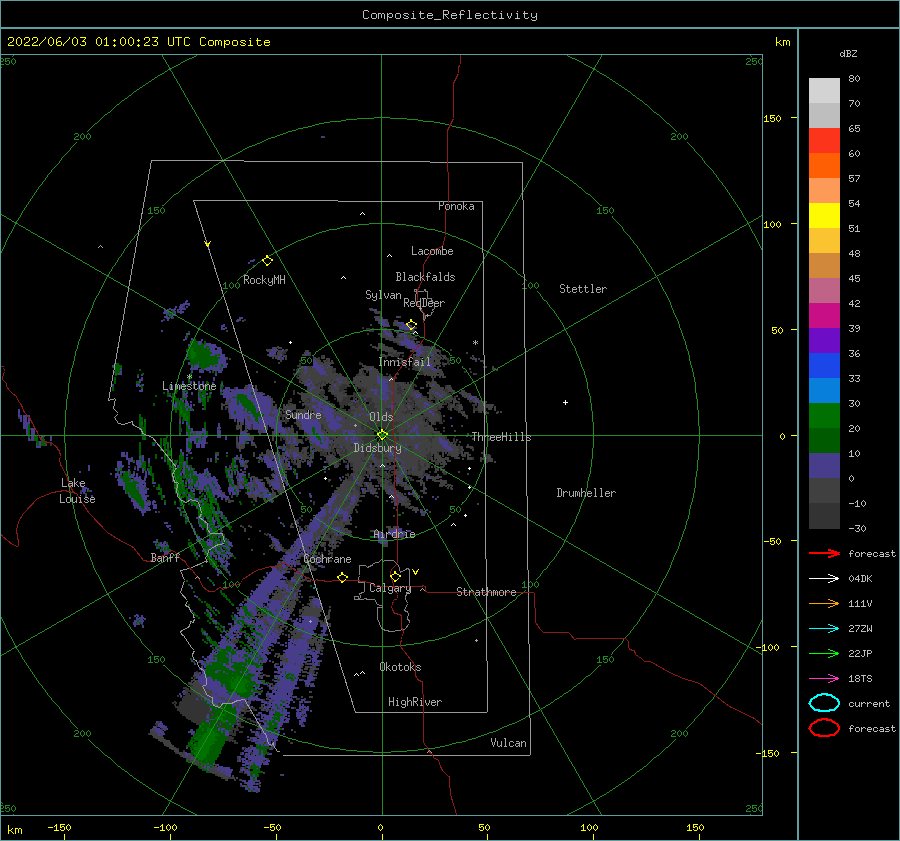The height and width of the screenshot is (841, 900).
Task: Click the white asterisk above Limestone label
Action: pyautogui.click(x=189, y=377)
